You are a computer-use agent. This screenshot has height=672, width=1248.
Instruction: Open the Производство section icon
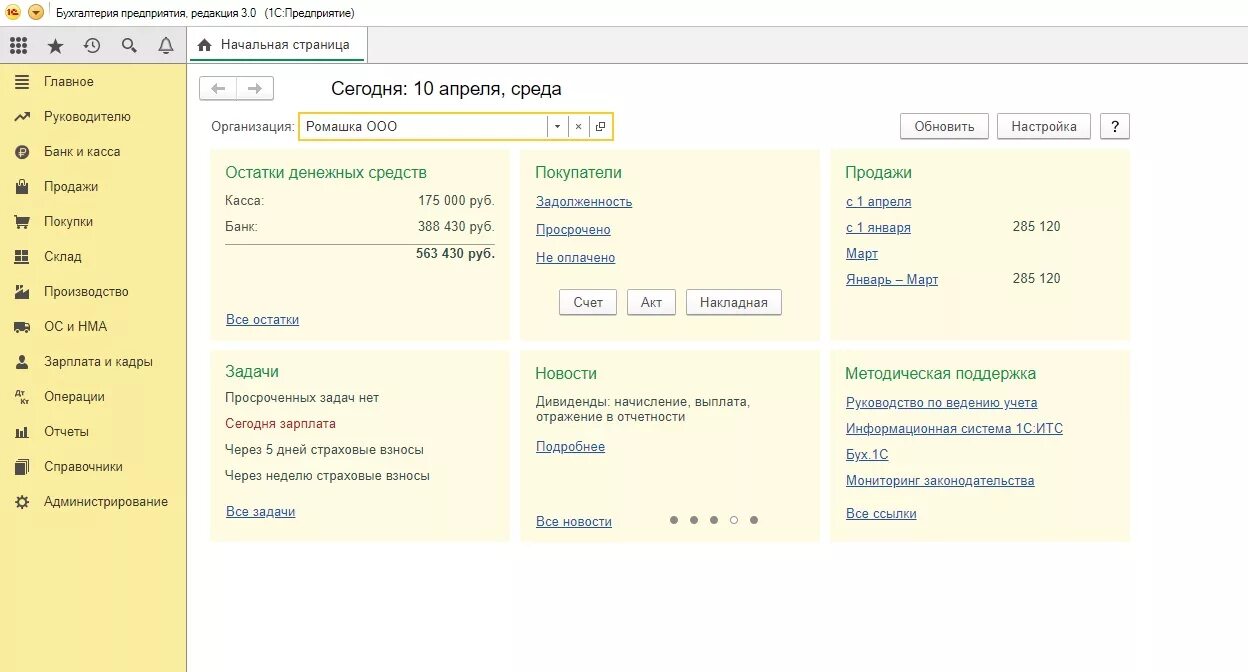click(21, 291)
